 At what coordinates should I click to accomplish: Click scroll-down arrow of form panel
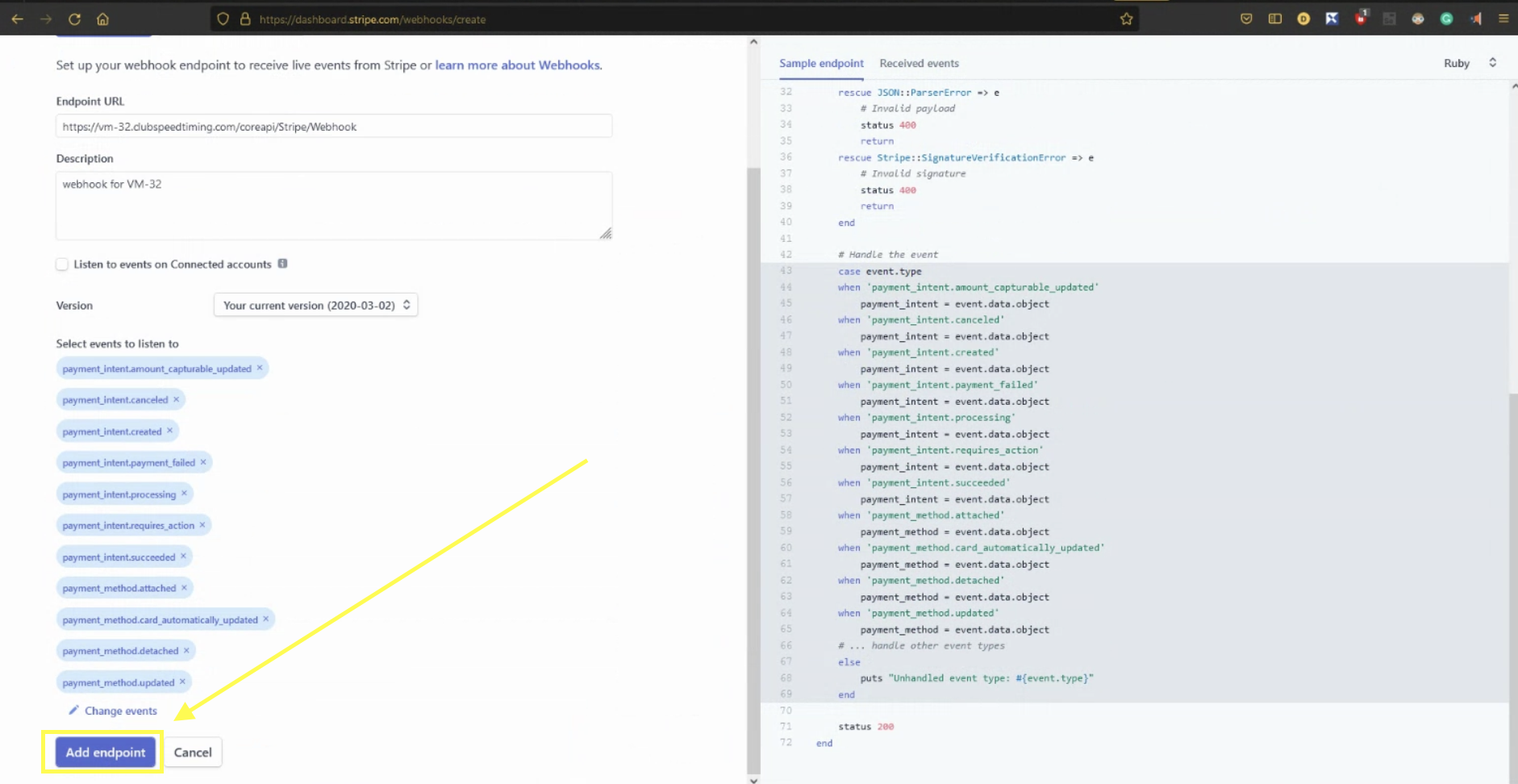click(753, 780)
